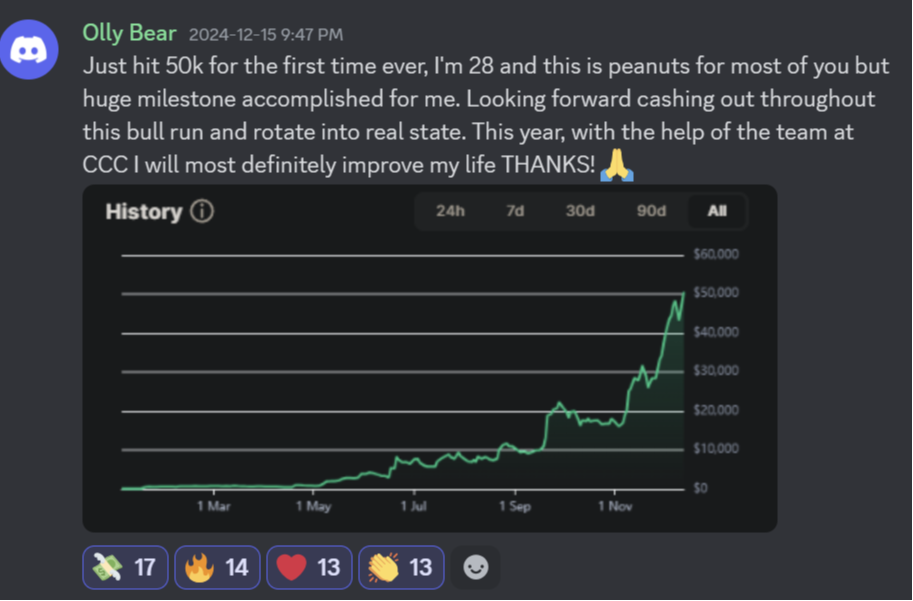Image resolution: width=913 pixels, height=601 pixels.
Task: Click the History heading label
Action: [x=144, y=211]
